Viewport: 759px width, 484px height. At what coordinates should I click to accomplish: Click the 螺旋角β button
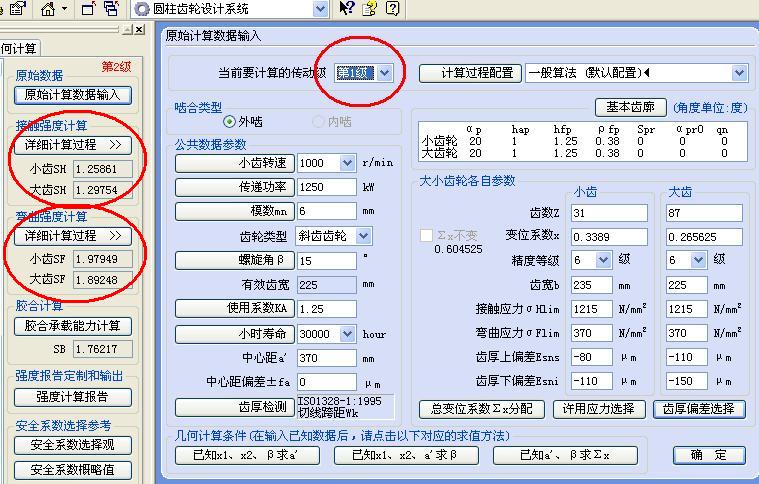pos(234,260)
